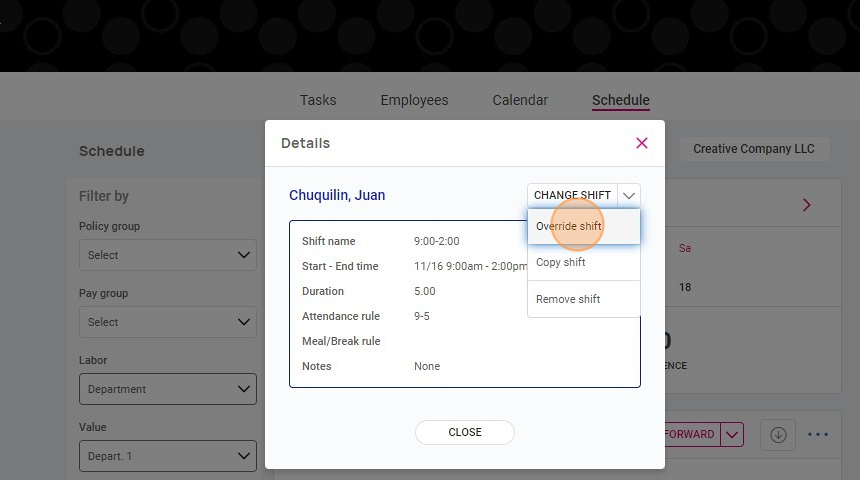Expand the Labor Department dropdown
Image resolution: width=860 pixels, height=480 pixels.
(168, 389)
